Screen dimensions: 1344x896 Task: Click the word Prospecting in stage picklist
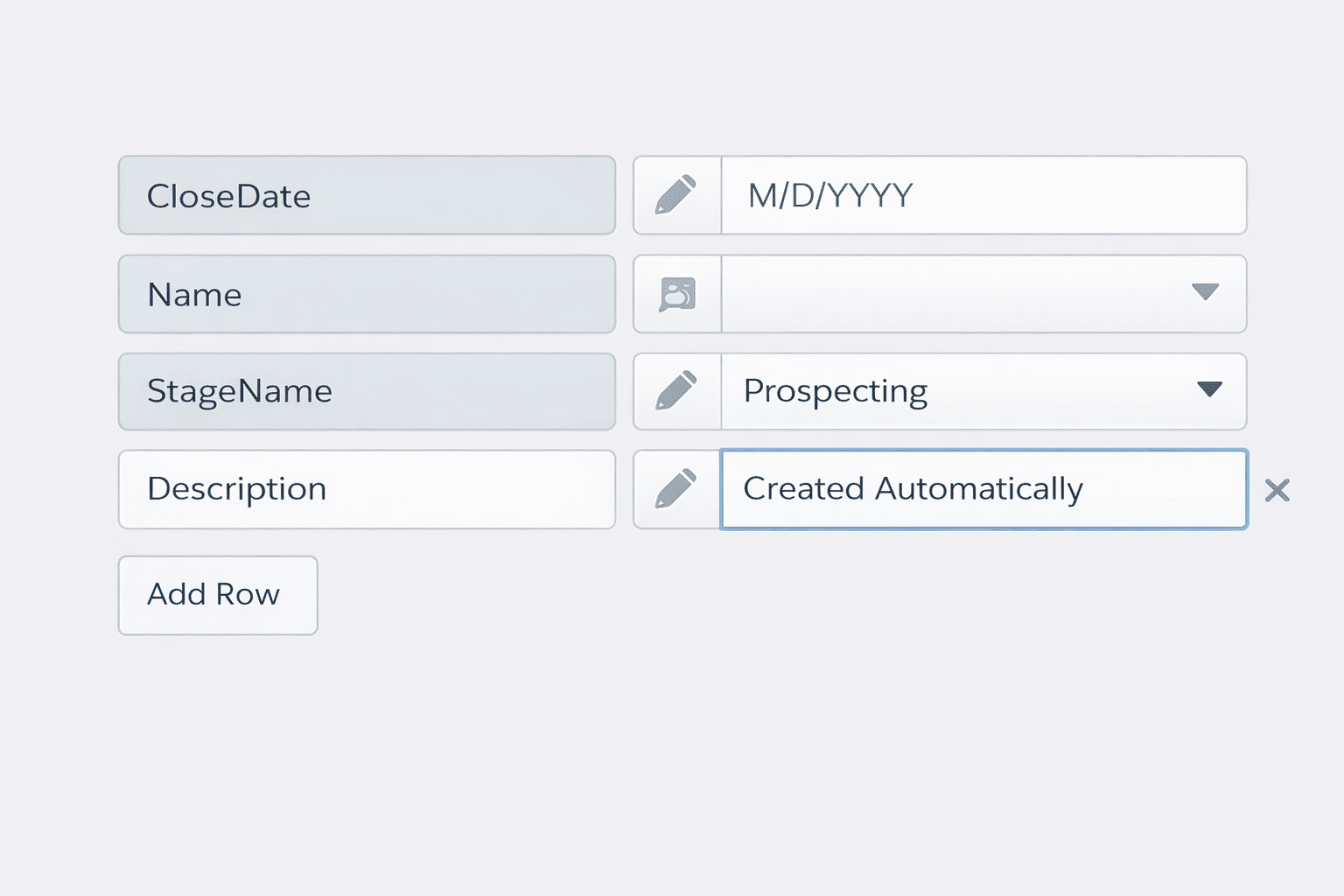tap(835, 391)
